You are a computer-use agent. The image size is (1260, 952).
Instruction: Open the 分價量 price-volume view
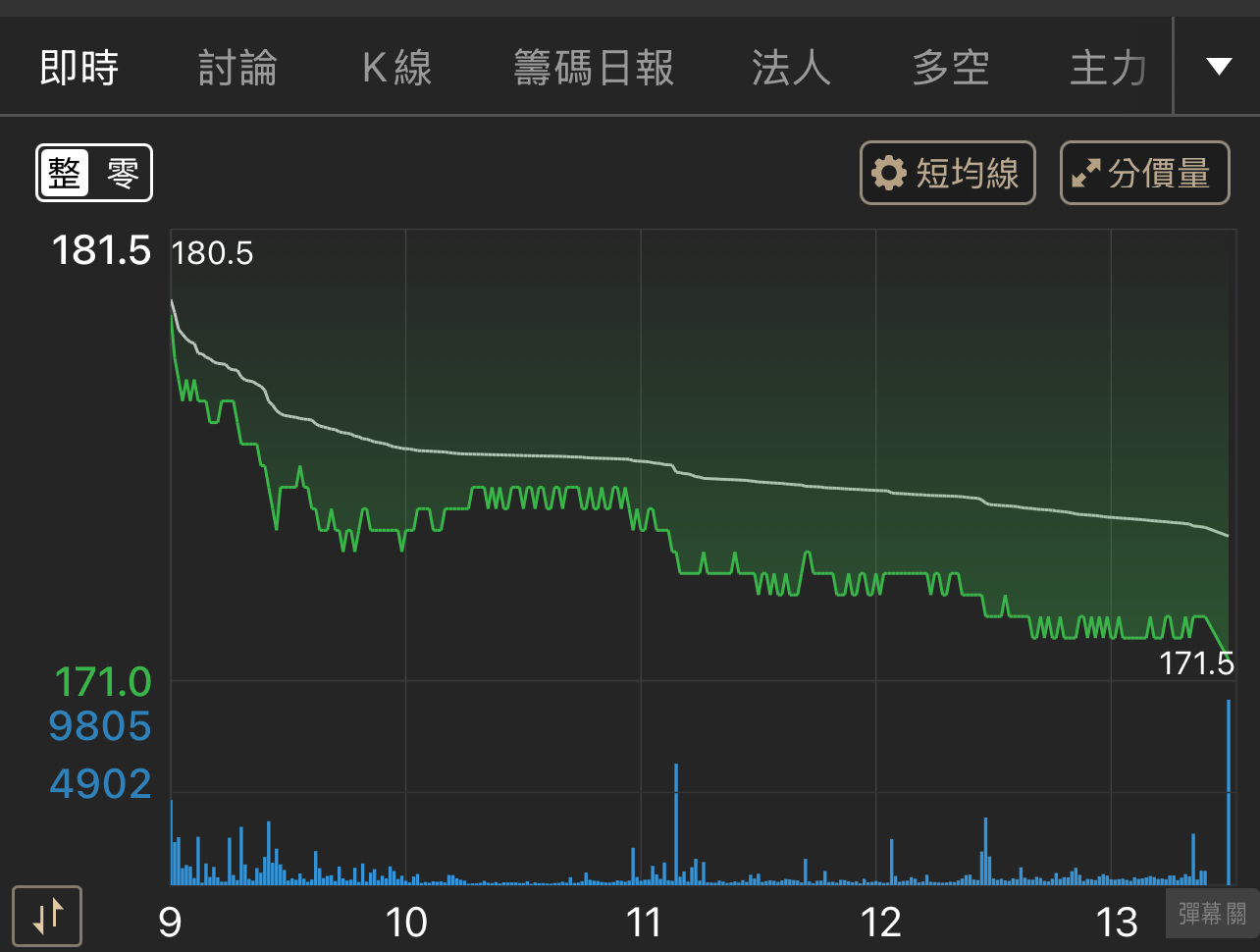click(x=1145, y=174)
